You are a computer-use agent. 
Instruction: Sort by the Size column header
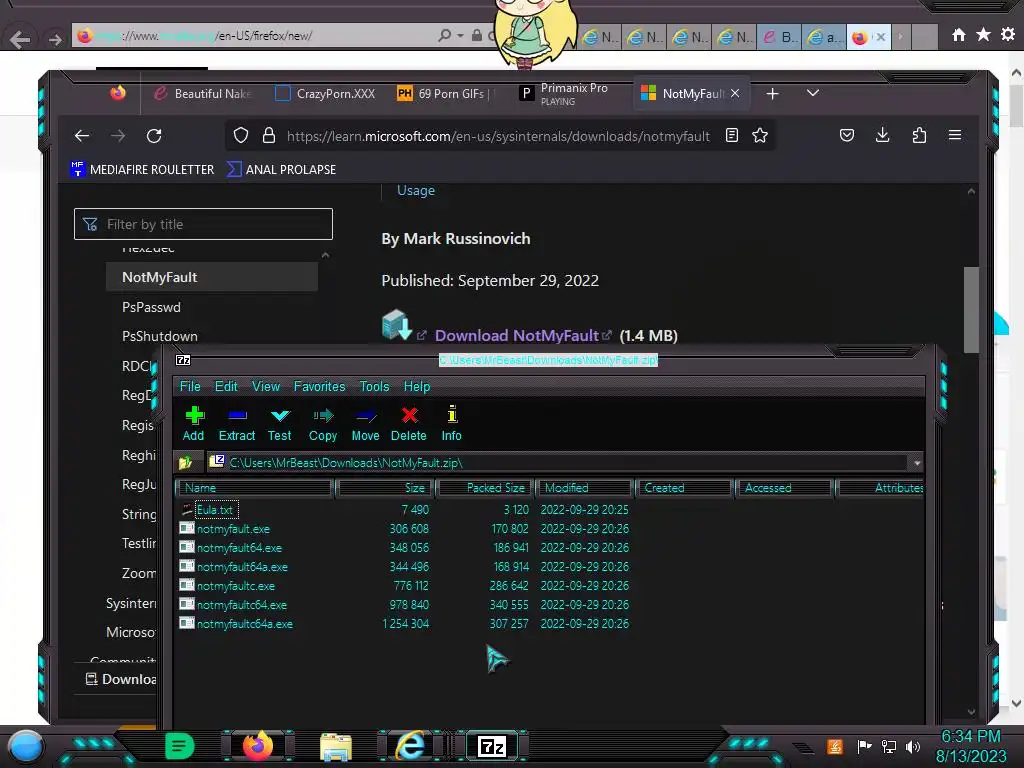click(x=385, y=488)
